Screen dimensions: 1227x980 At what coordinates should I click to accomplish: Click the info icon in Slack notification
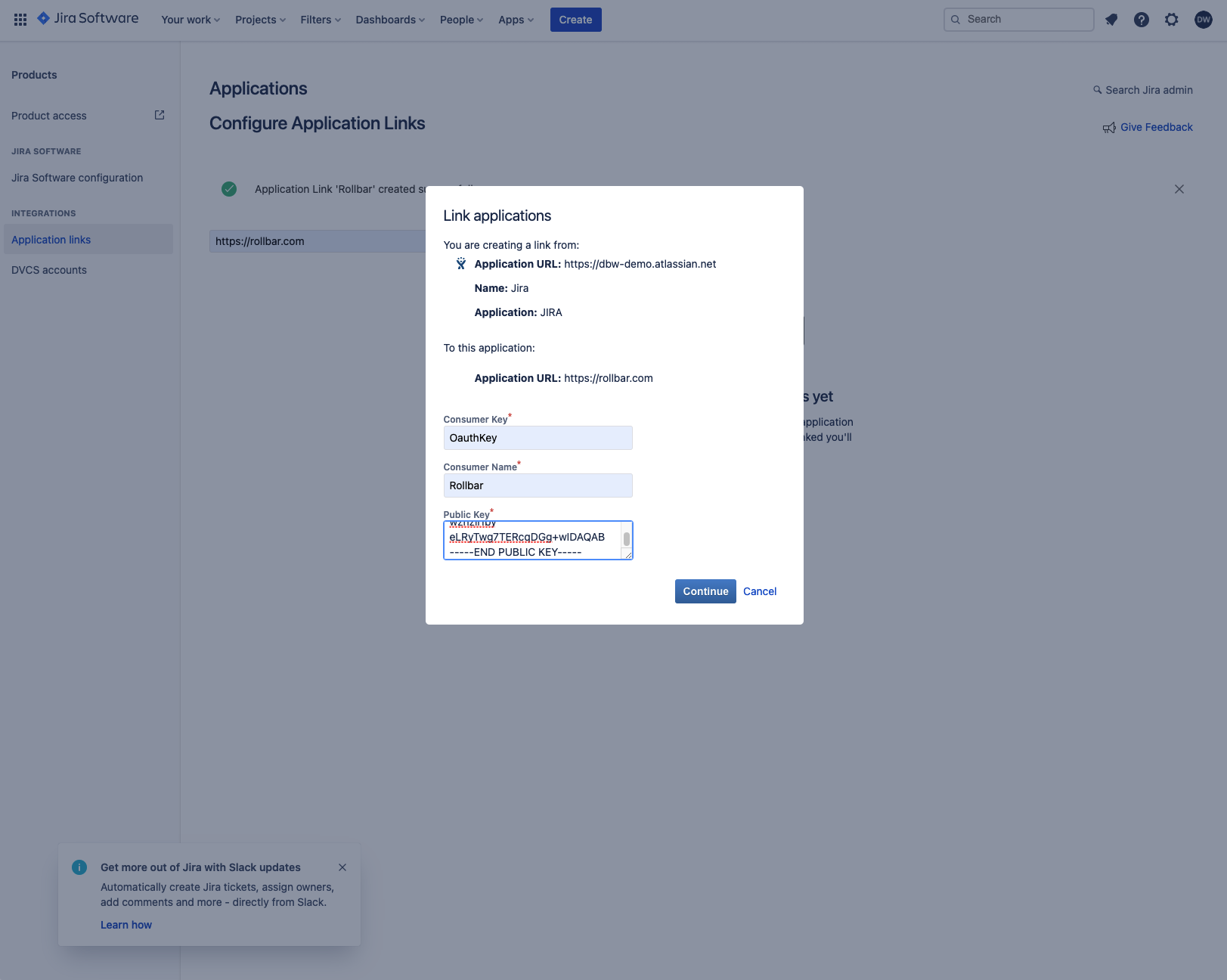pos(79,867)
